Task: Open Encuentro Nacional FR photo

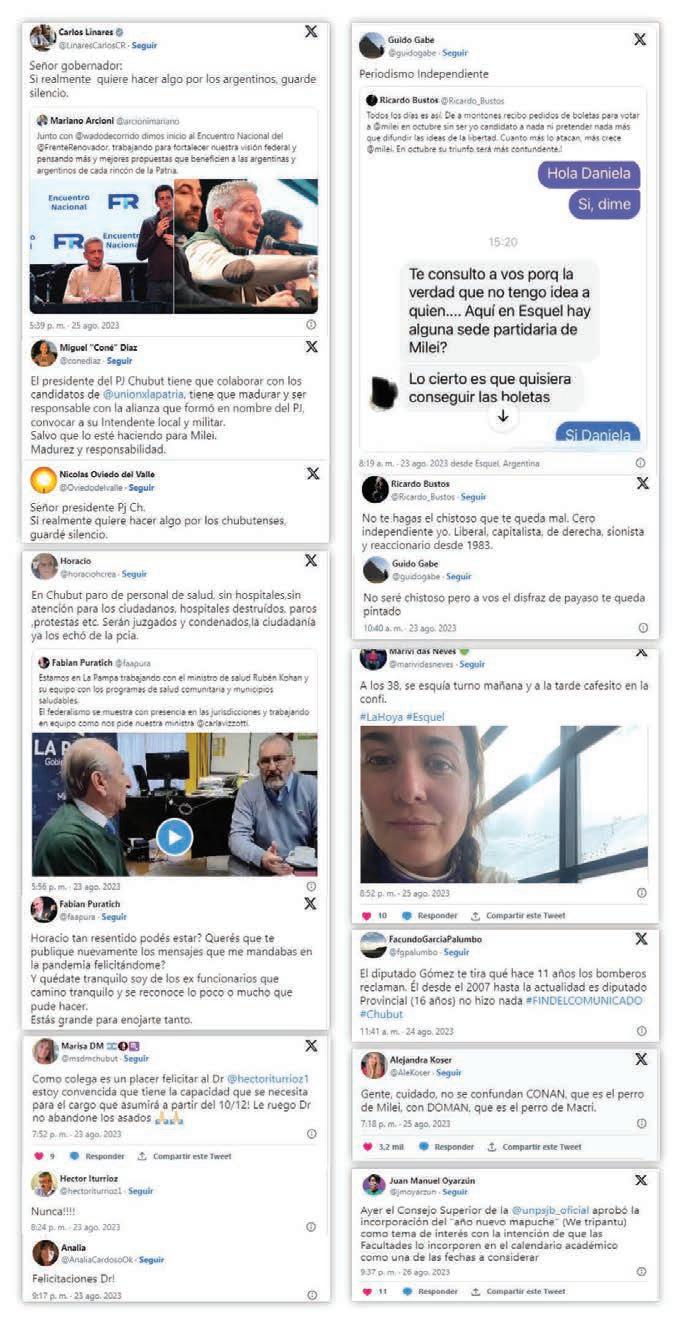Action: tap(174, 247)
